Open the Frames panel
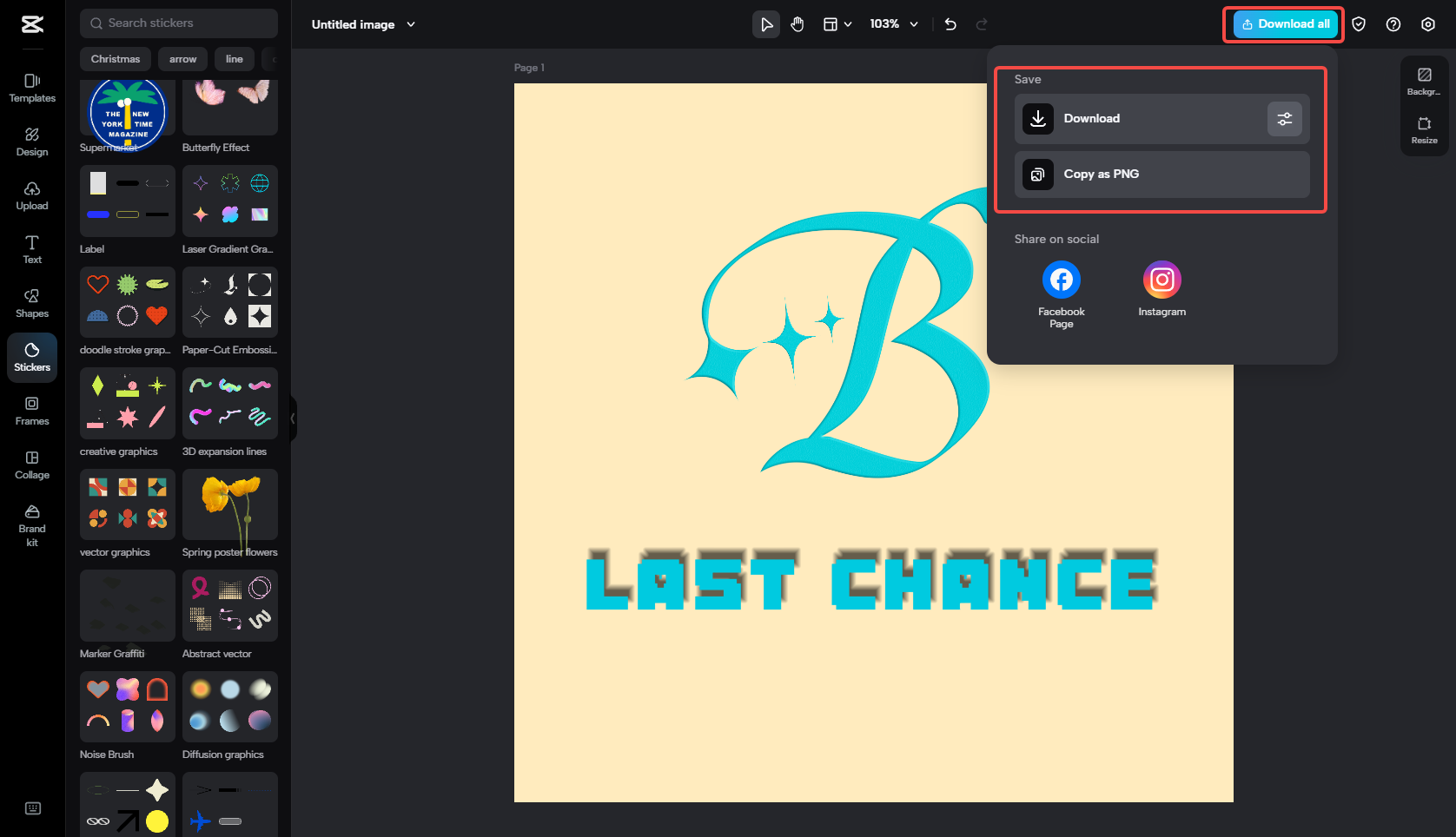Viewport: 1456px width, 837px height. click(x=31, y=411)
